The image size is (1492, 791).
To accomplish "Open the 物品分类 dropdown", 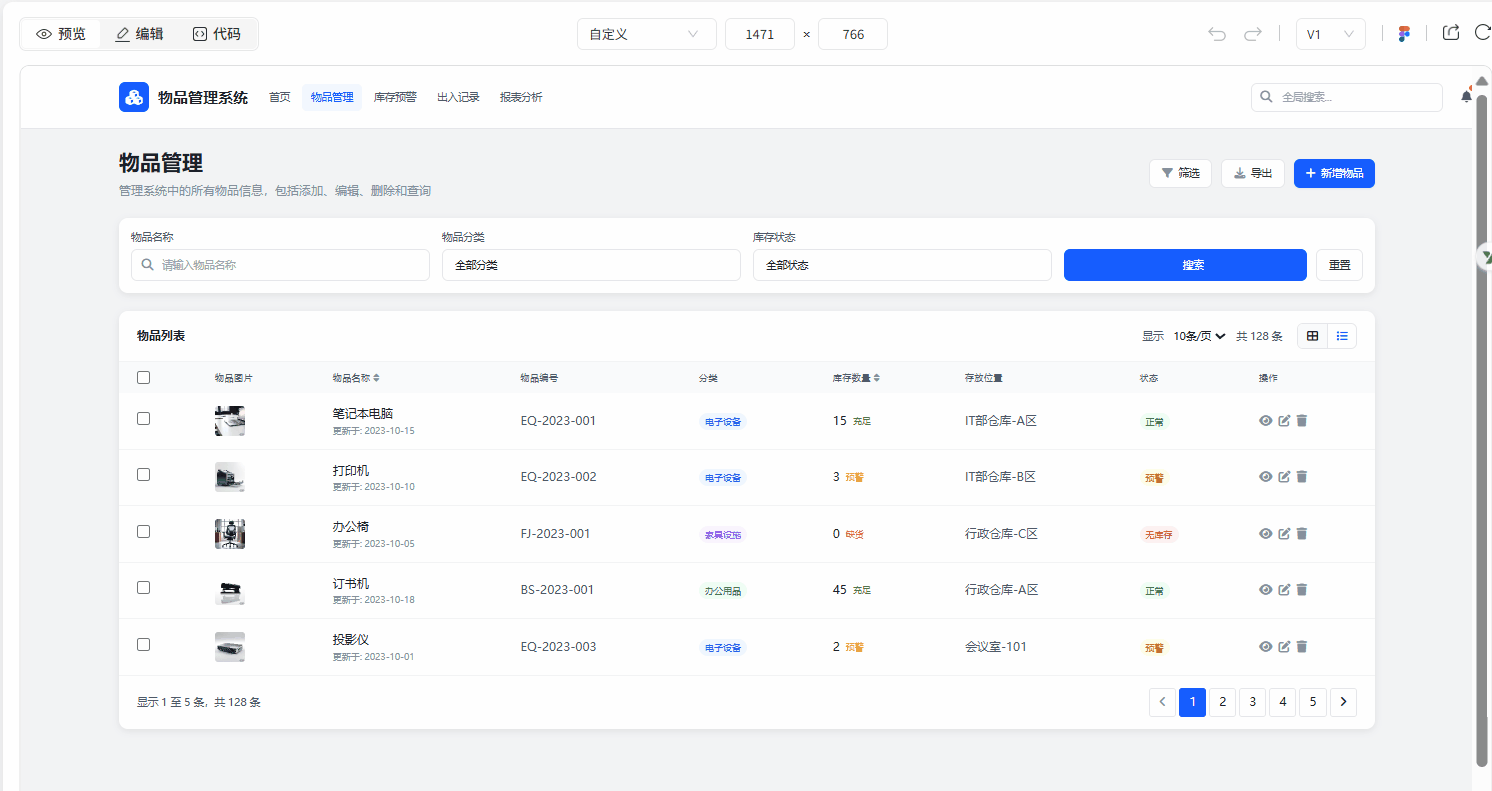I will coord(591,265).
